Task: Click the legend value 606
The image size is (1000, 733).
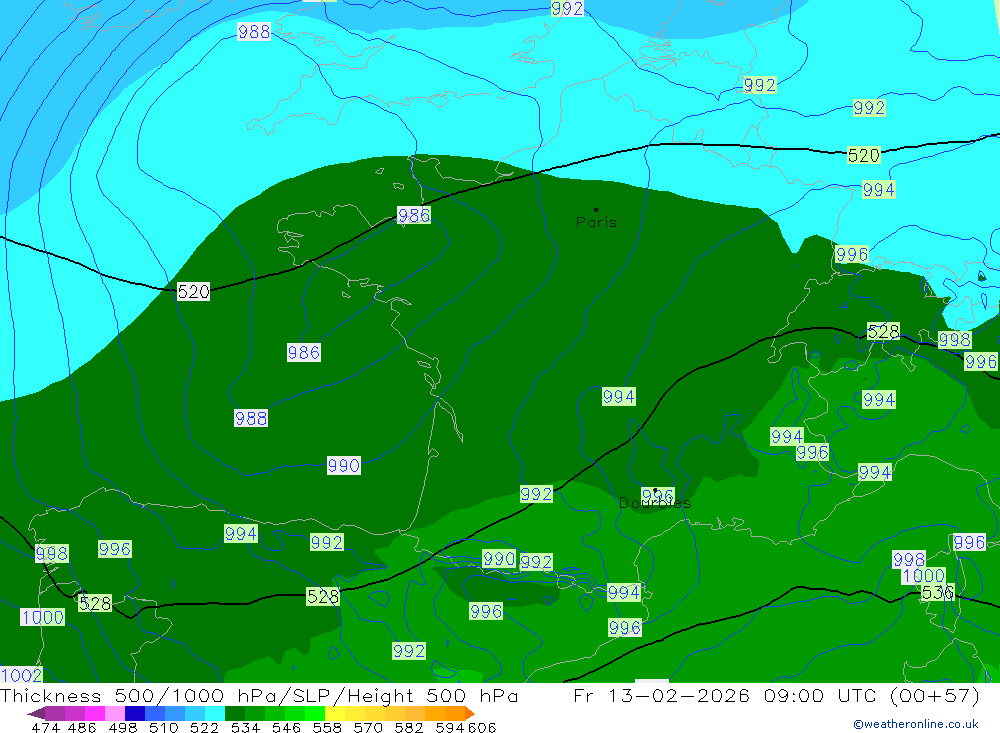Action: tap(482, 727)
